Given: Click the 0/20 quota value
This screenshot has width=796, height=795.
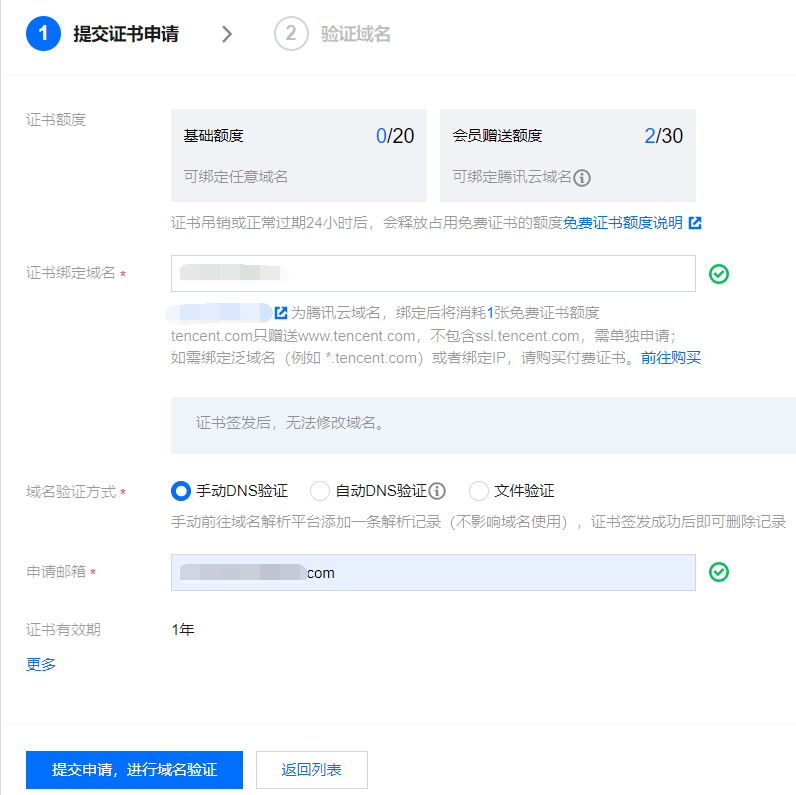Looking at the screenshot, I should click(395, 136).
